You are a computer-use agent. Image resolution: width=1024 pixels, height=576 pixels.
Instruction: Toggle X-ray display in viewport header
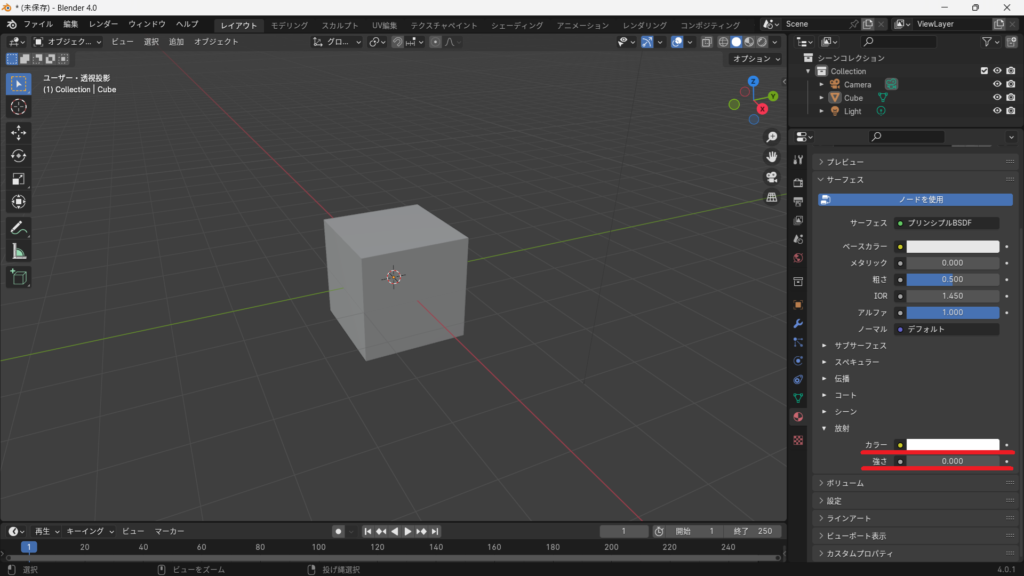pyautogui.click(x=706, y=42)
